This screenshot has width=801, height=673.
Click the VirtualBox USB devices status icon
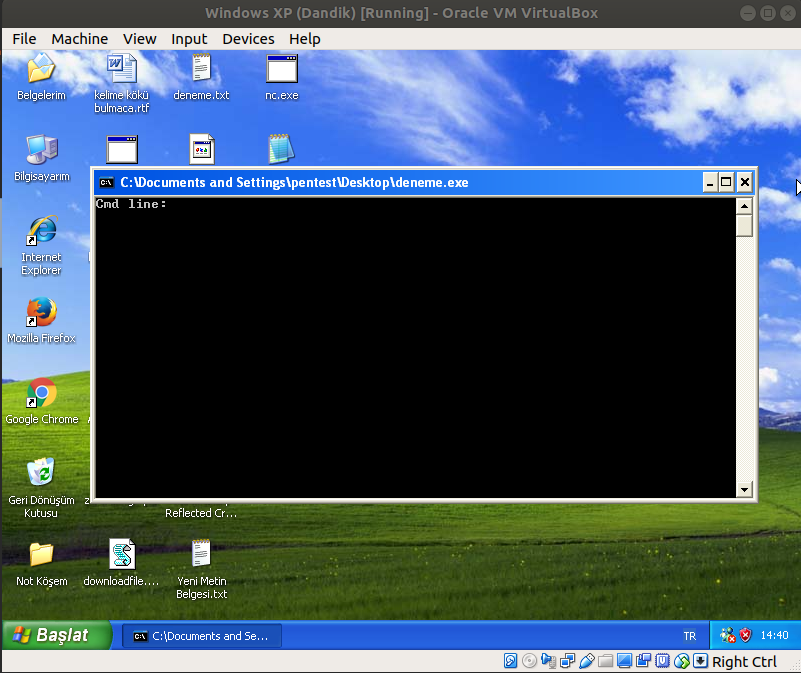pos(586,661)
